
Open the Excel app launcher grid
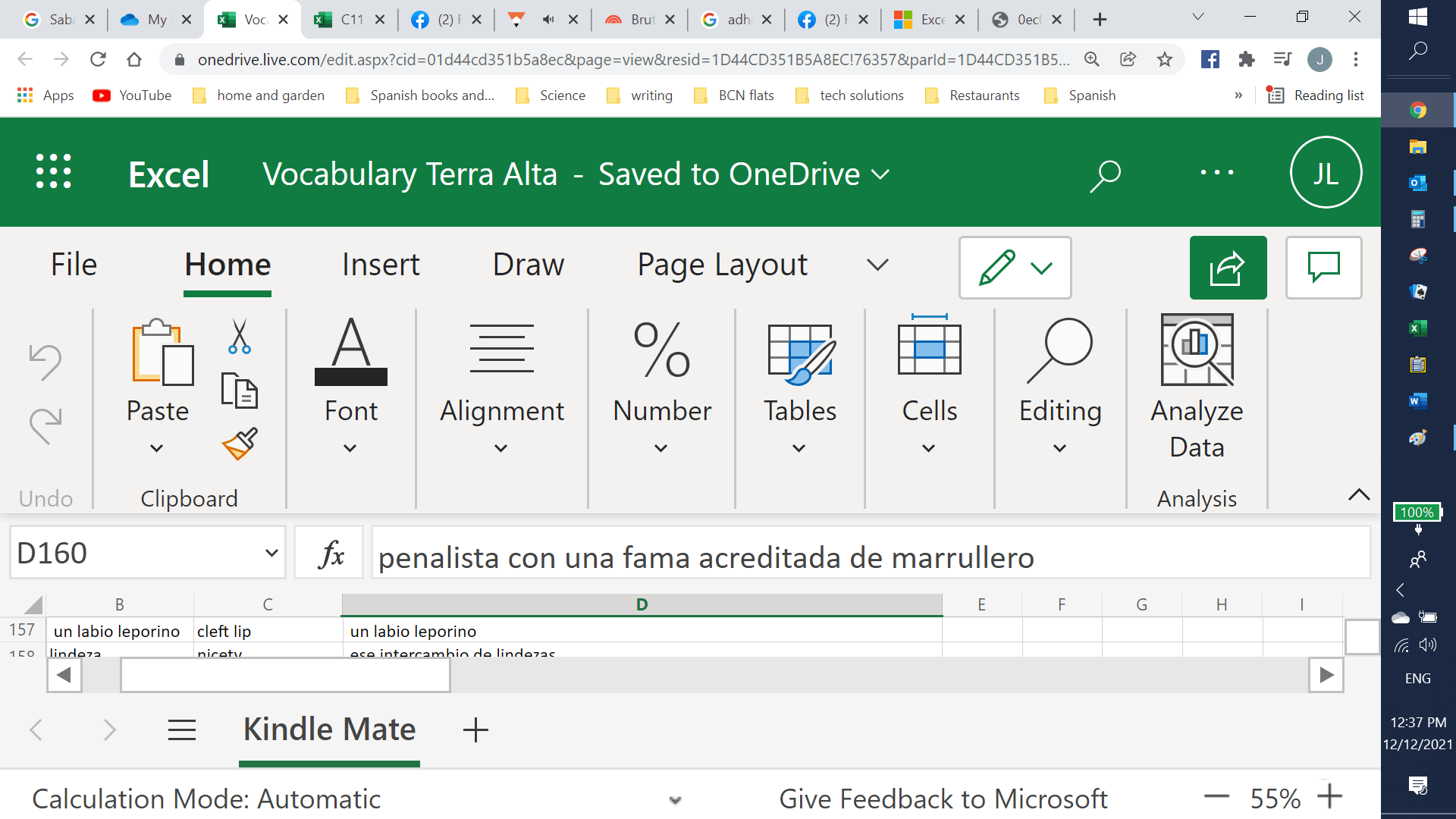pos(54,171)
